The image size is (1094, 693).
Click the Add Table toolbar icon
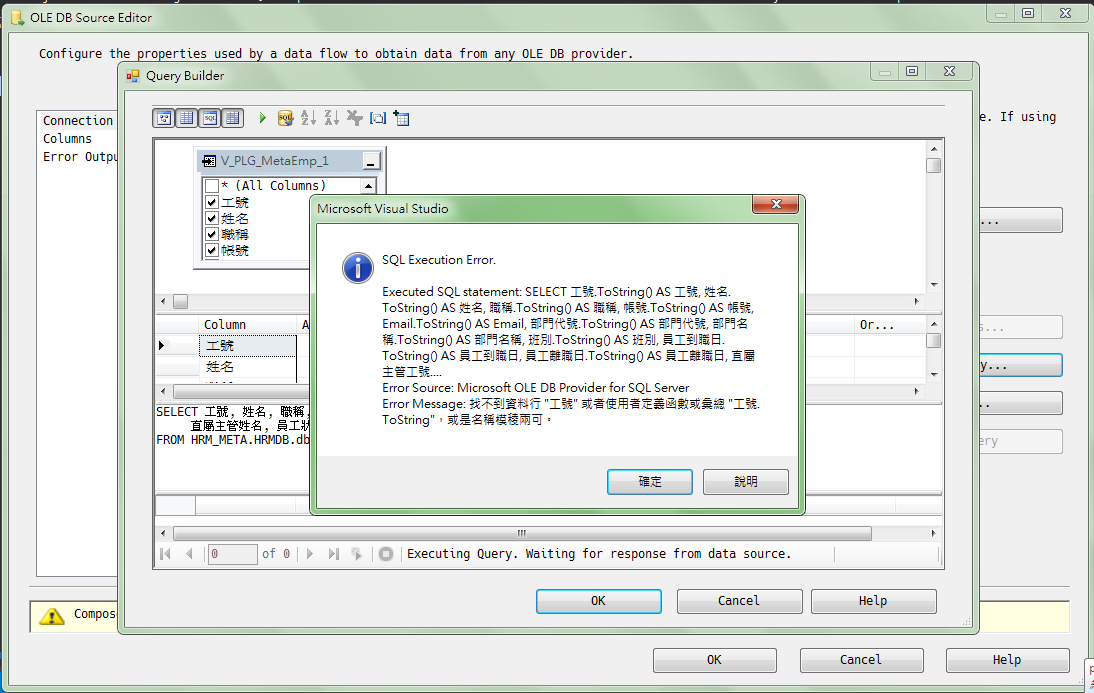[x=402, y=118]
